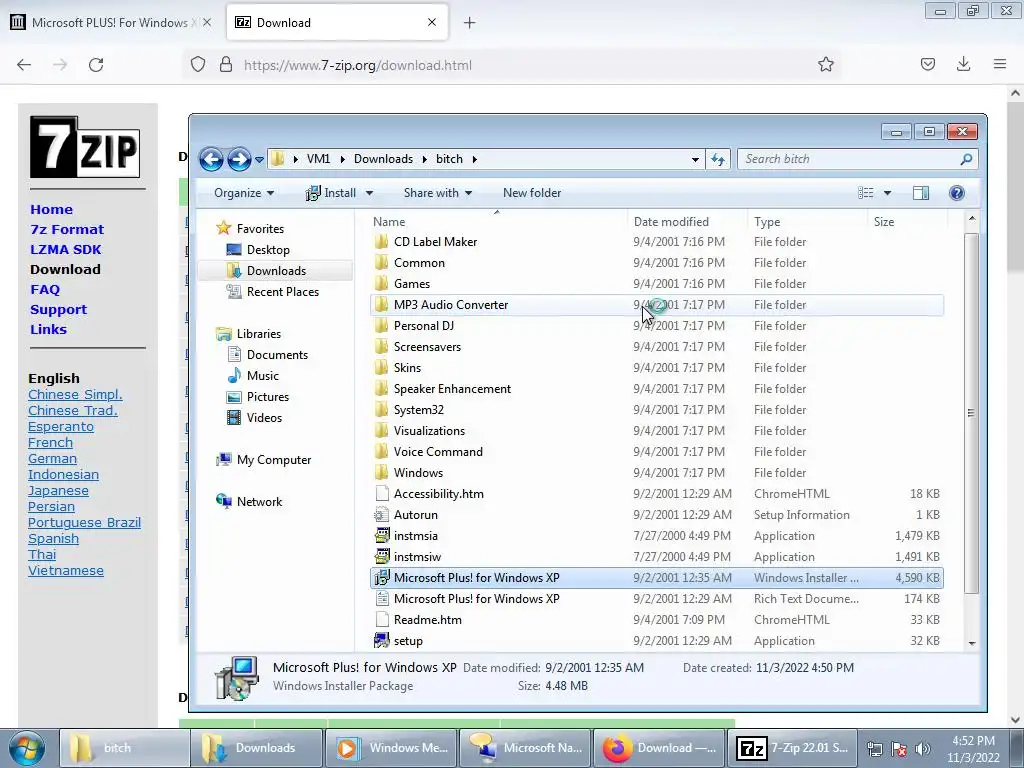Open the Windows Start menu
1024x768 pixels.
coord(26,748)
